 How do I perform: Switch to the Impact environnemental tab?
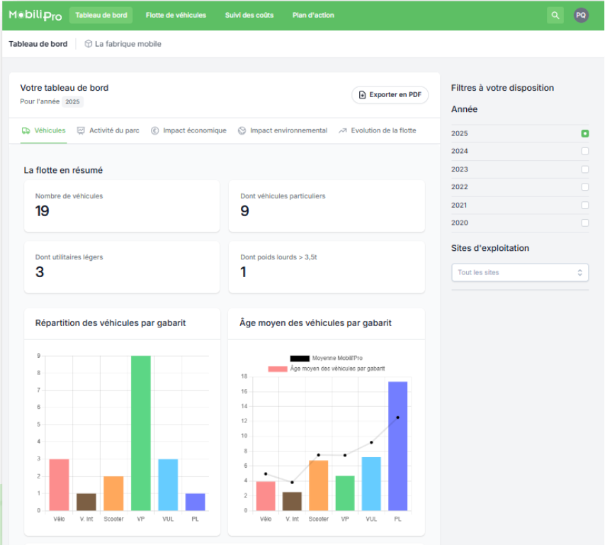click(x=282, y=131)
